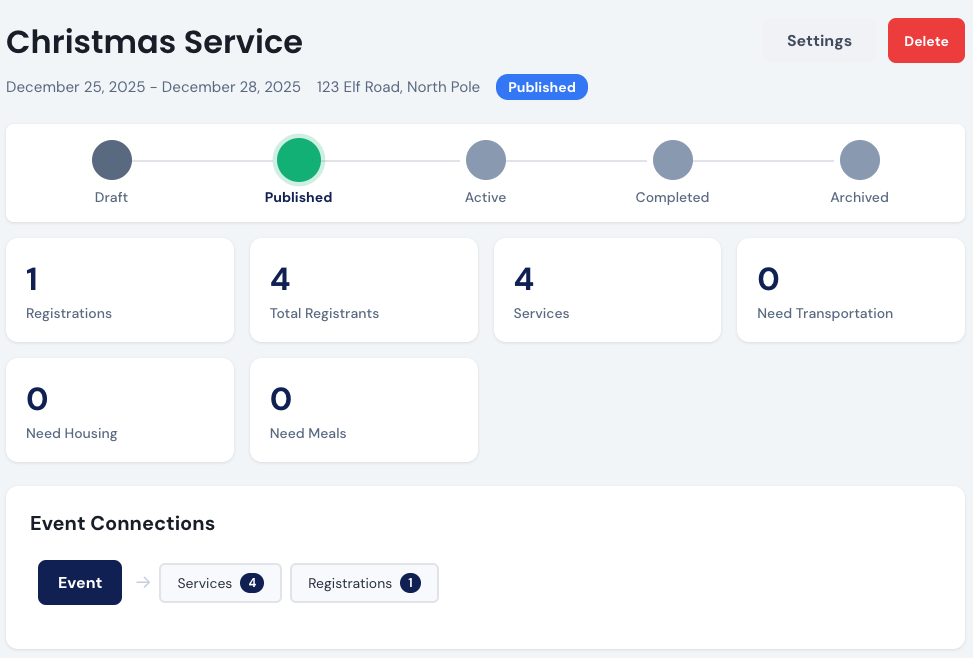The width and height of the screenshot is (973, 658).
Task: Set event status to Active
Action: 485,160
